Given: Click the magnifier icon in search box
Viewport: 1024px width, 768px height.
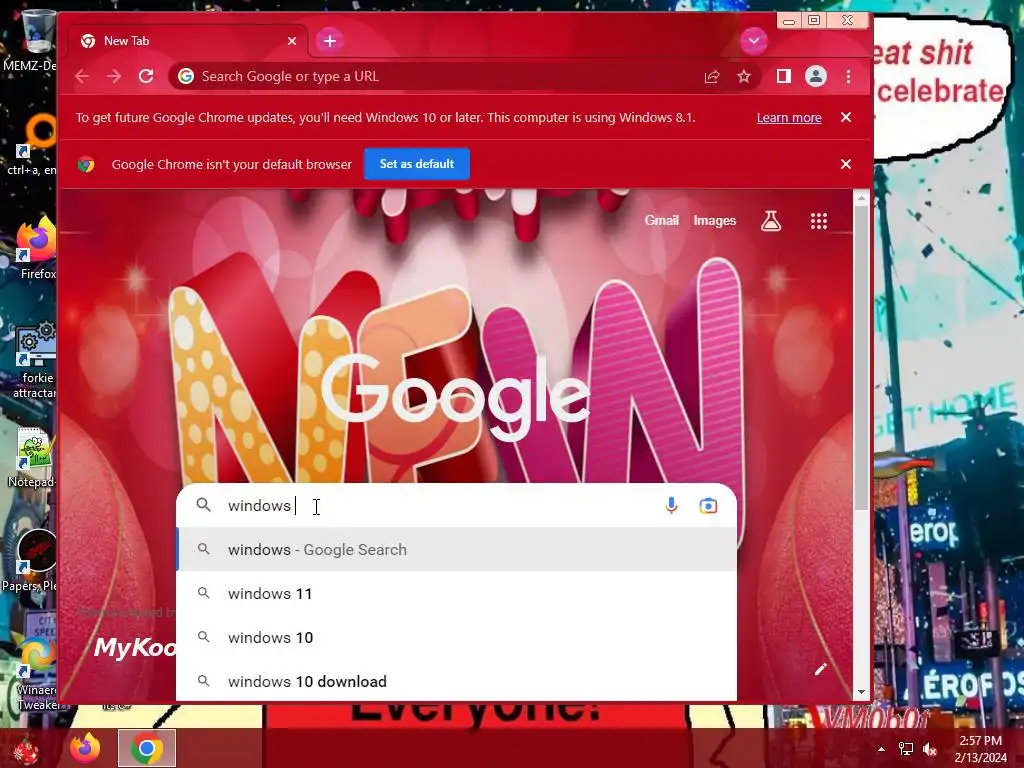Looking at the screenshot, I should click(204, 505).
